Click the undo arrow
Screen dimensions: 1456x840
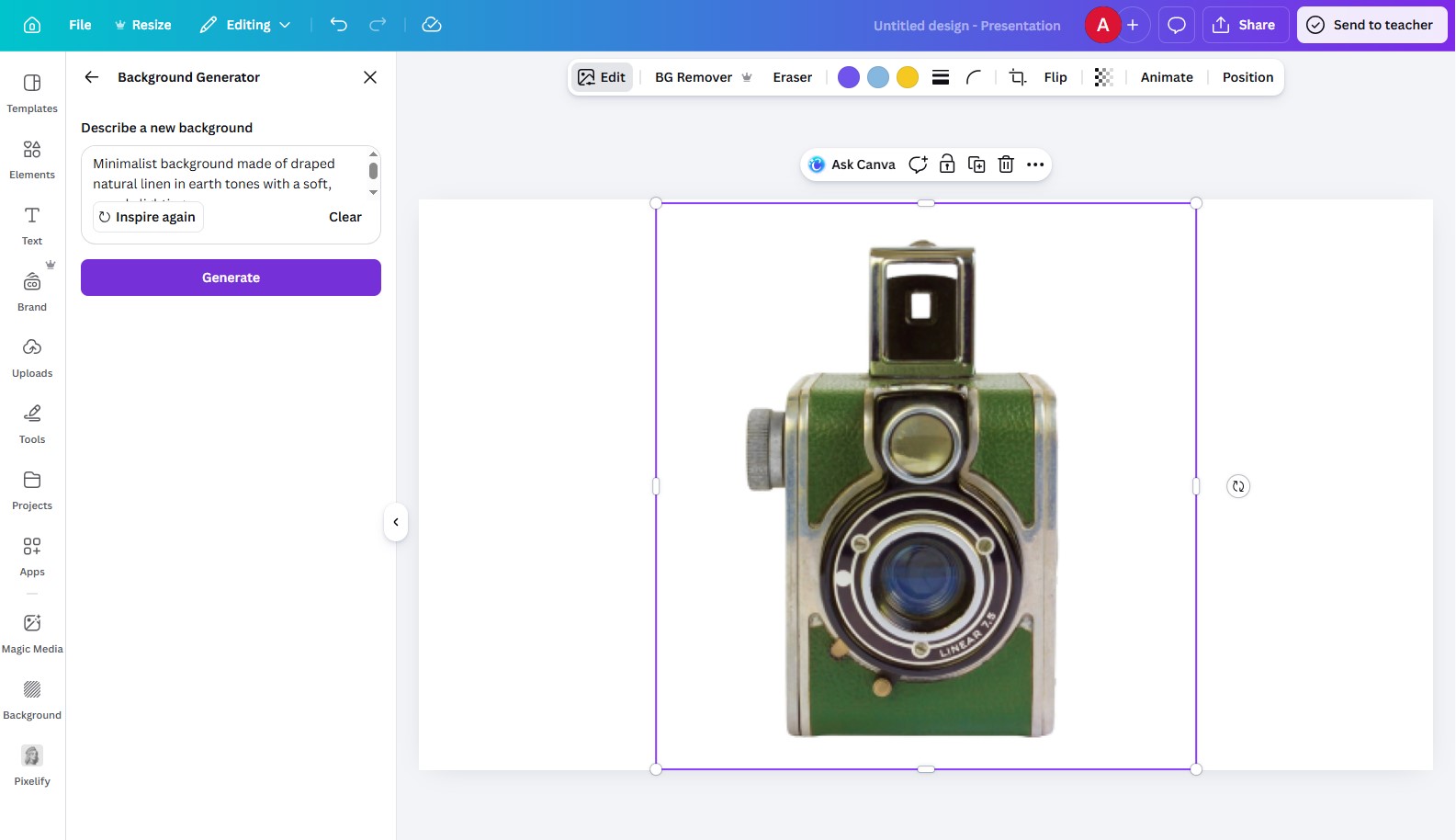pos(339,25)
